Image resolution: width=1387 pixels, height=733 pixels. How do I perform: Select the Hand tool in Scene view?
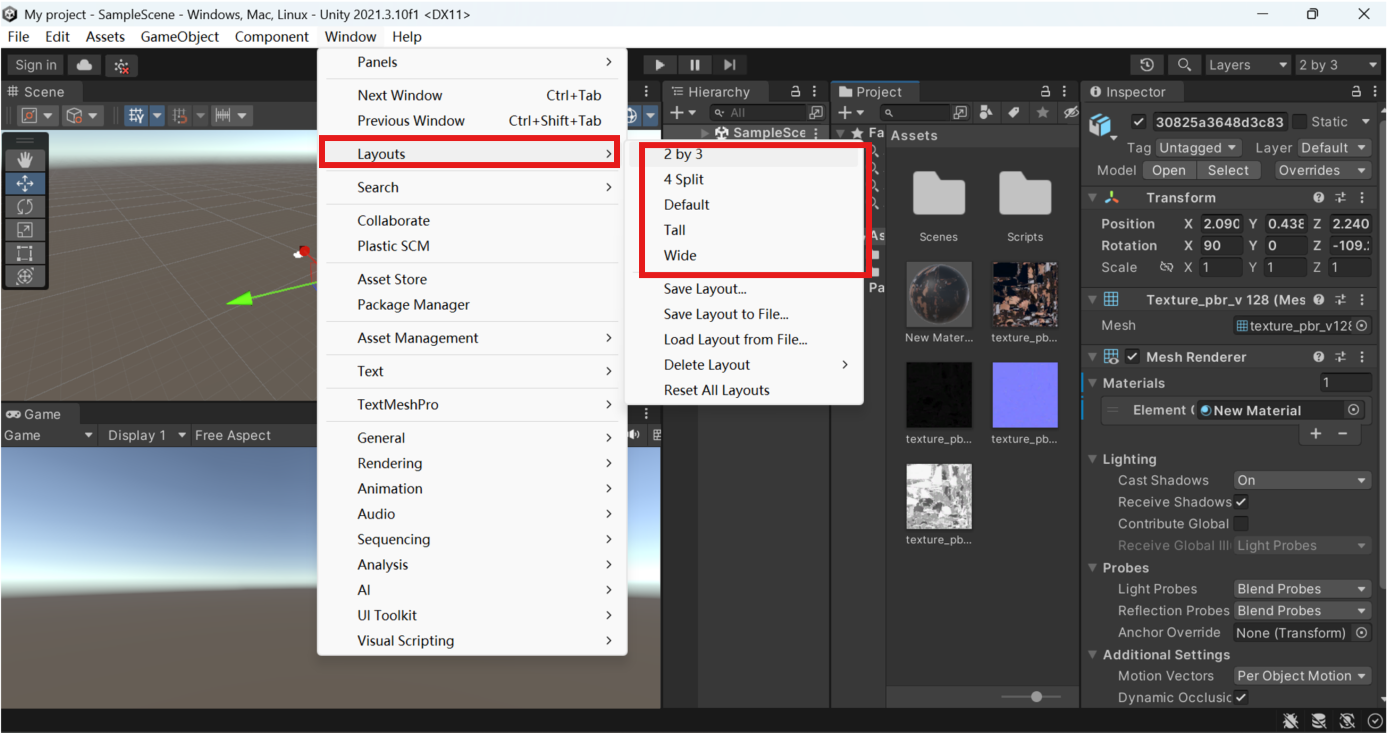[25, 160]
